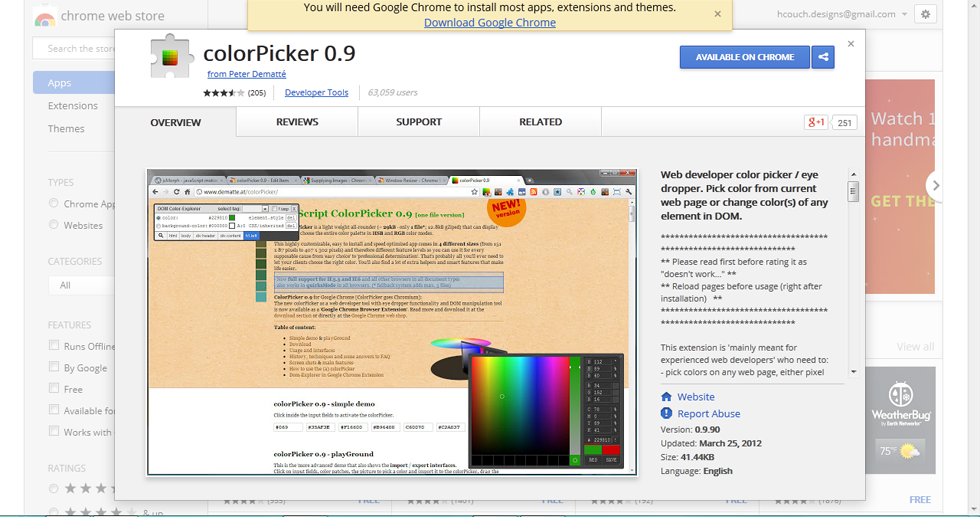Click the hcouch.designs@gmail.com account text
The height and width of the screenshot is (517, 980).
836,14
